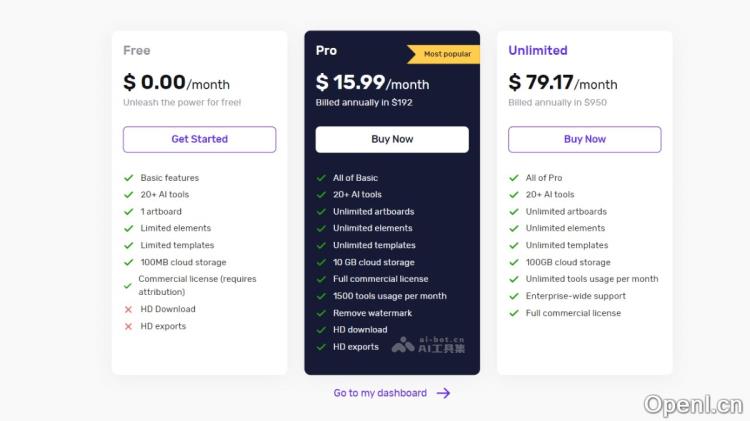750x421 pixels.
Task: Click the check beside 100GB cloud storage
Action: pos(514,262)
